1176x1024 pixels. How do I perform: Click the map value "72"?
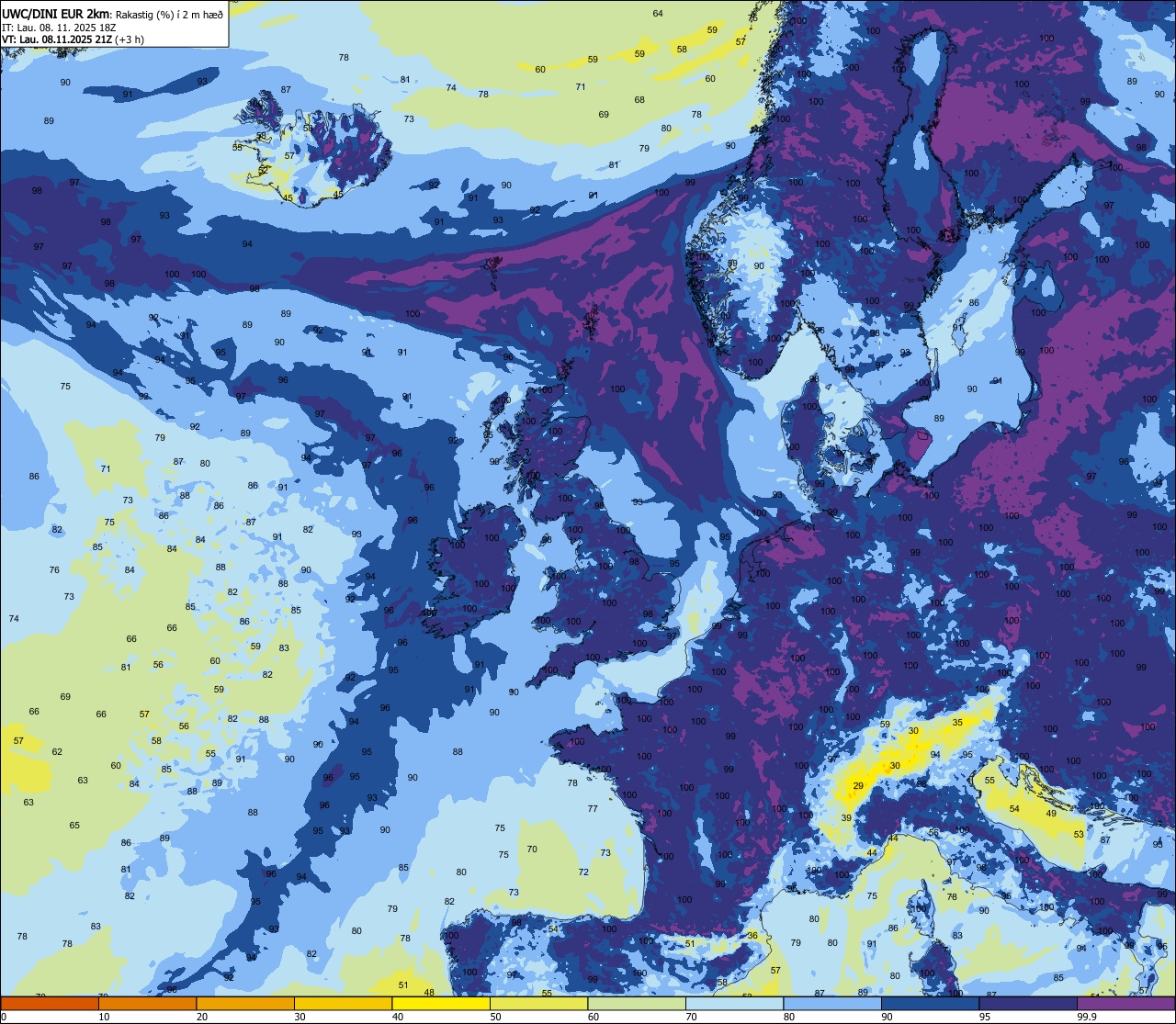coord(583,872)
